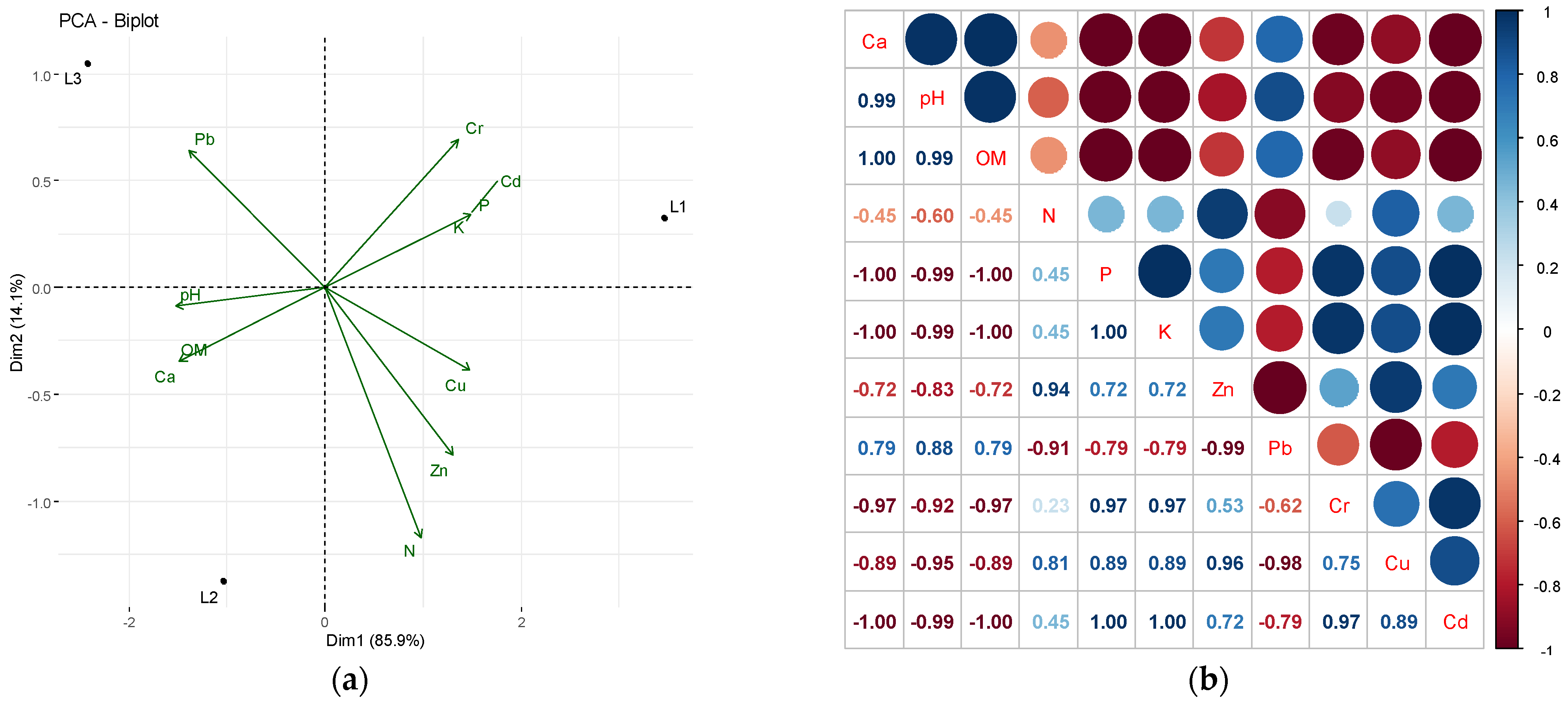Select the -0.60 correlation value cell
This screenshot has height=702, width=1568.
point(932,216)
